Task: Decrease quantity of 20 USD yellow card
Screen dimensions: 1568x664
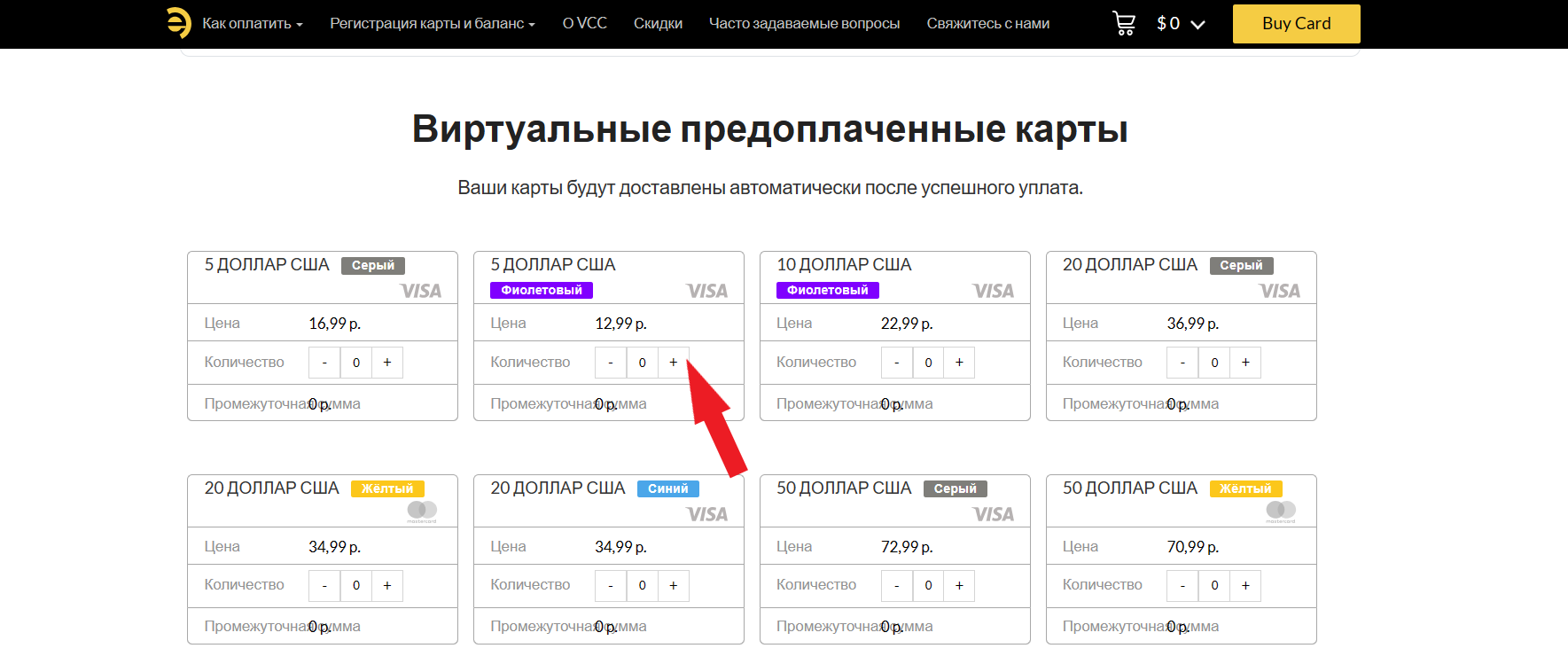Action: pos(324,586)
